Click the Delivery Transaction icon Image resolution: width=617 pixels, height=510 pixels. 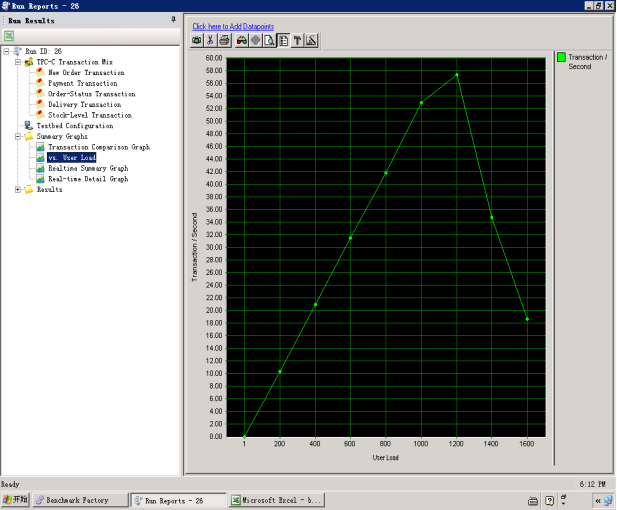(40, 104)
